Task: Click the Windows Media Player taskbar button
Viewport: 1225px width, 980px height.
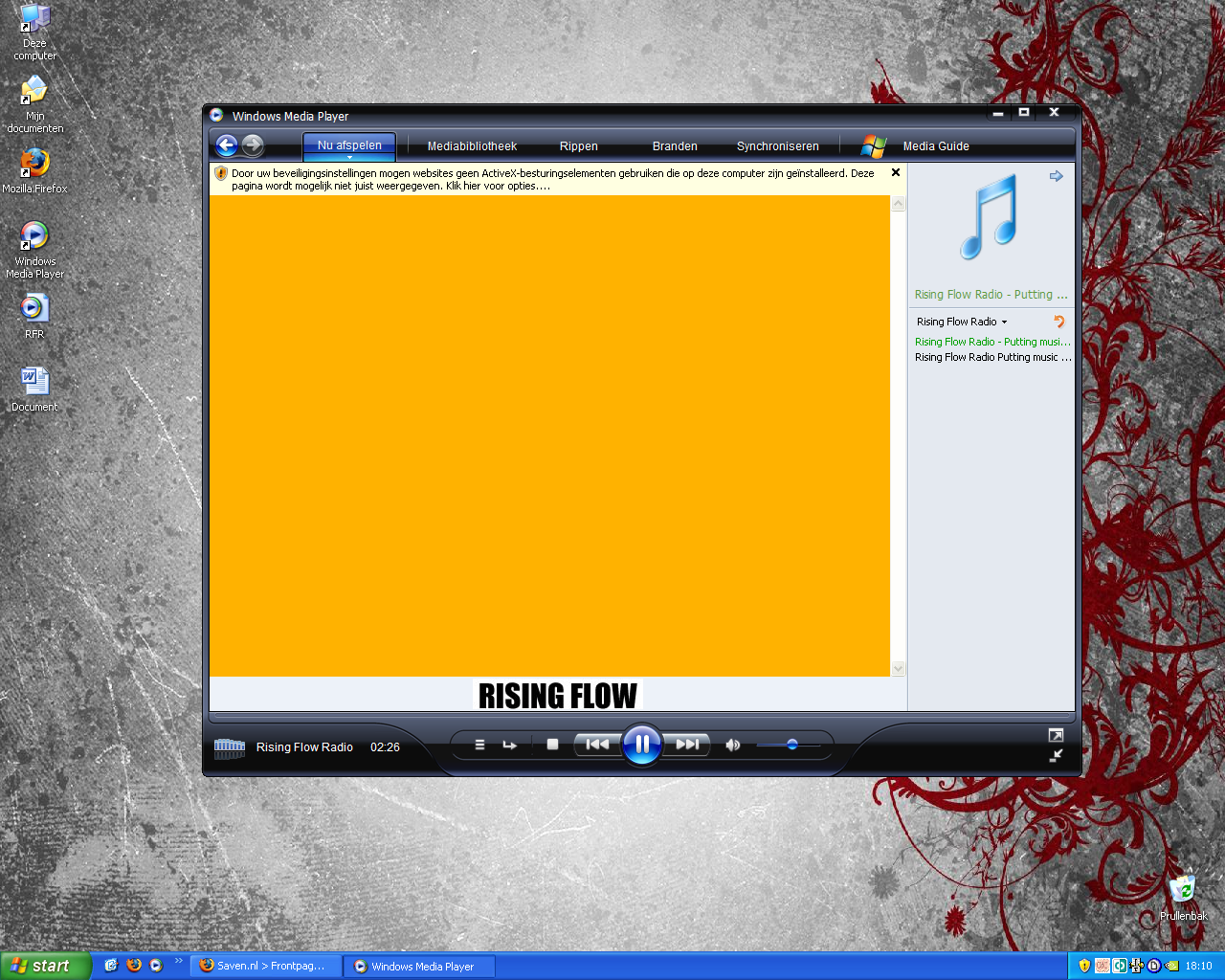Action: click(420, 967)
